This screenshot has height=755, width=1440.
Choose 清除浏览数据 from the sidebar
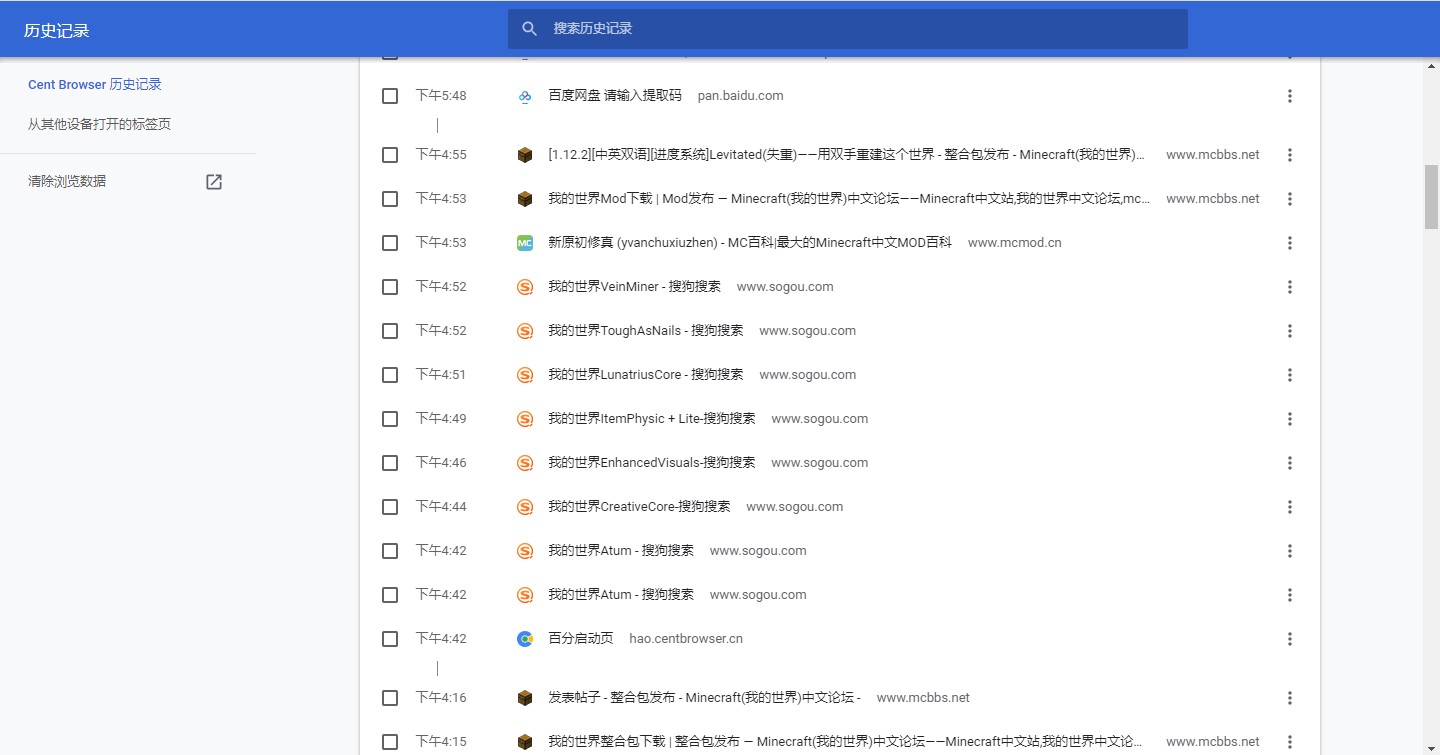(67, 182)
